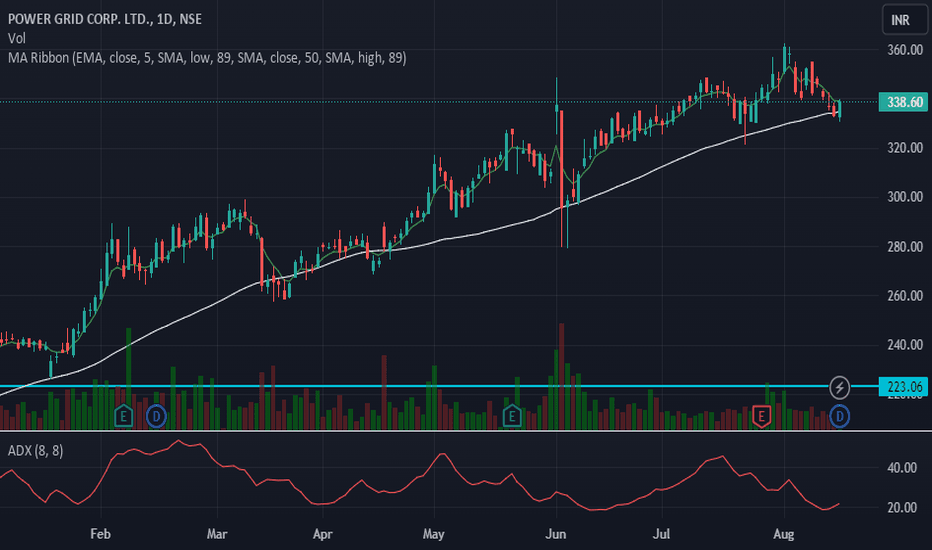Click the Vol indicator label
The width and height of the screenshot is (932, 550).
[x=17, y=39]
